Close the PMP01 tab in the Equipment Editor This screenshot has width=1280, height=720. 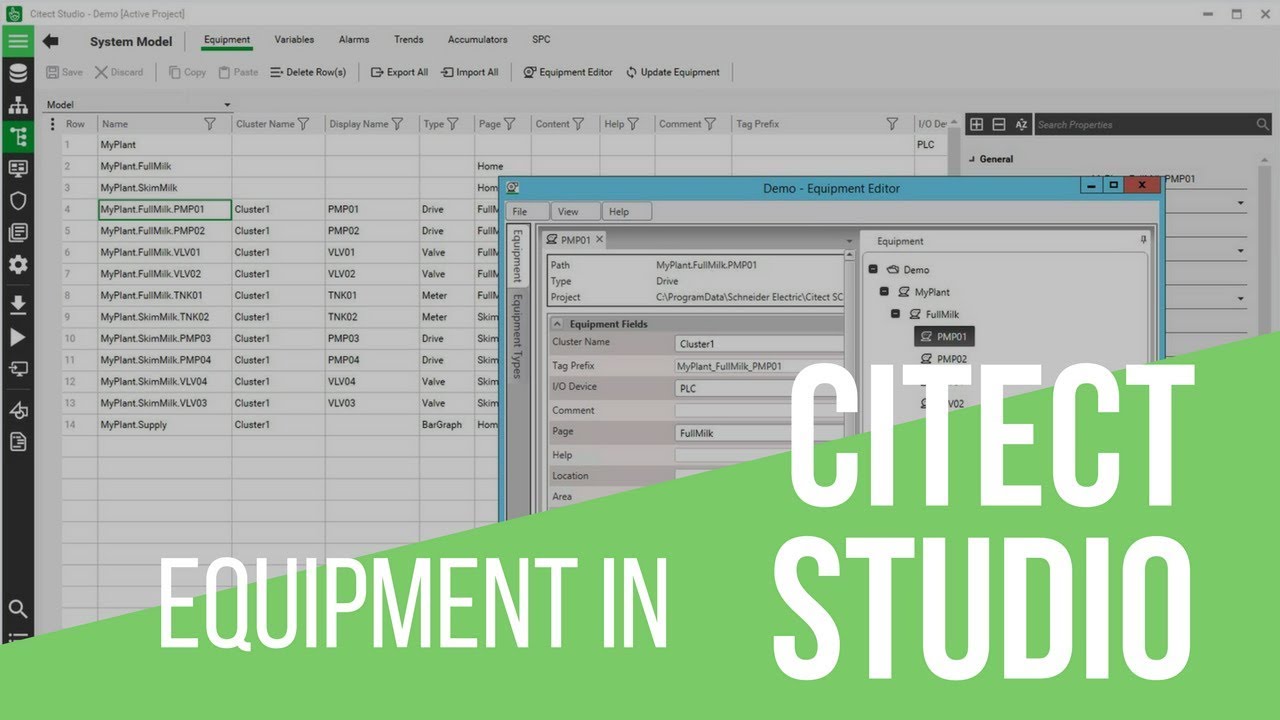599,240
